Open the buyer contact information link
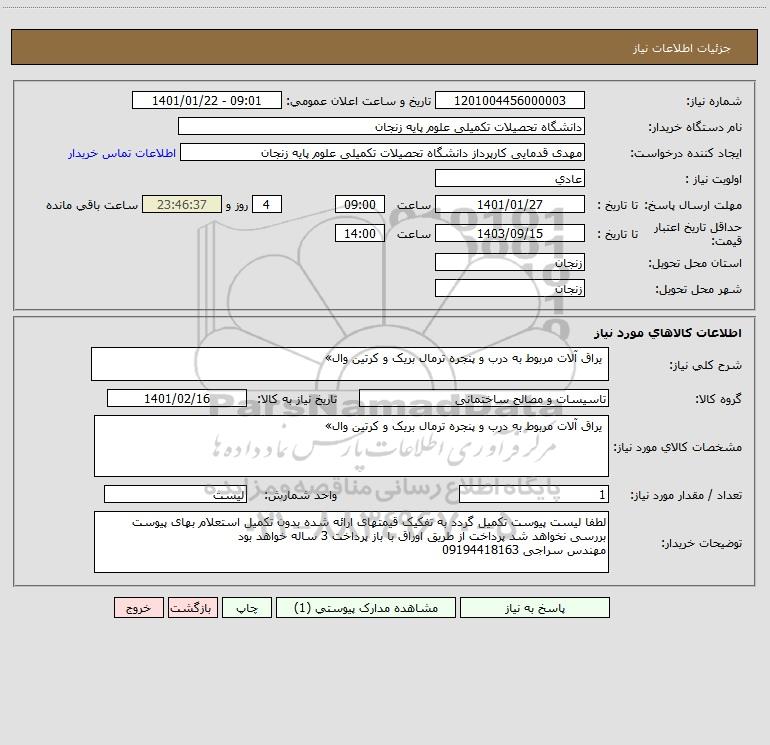770x745 pixels. click(x=122, y=153)
